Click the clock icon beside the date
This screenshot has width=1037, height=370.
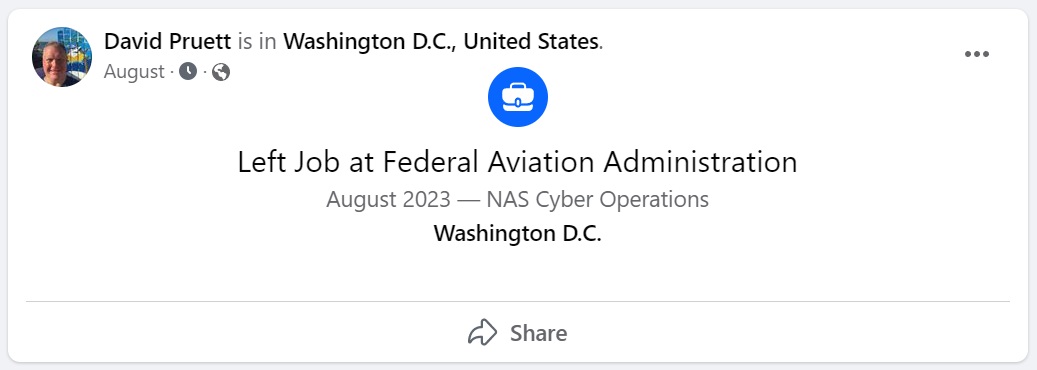click(188, 71)
